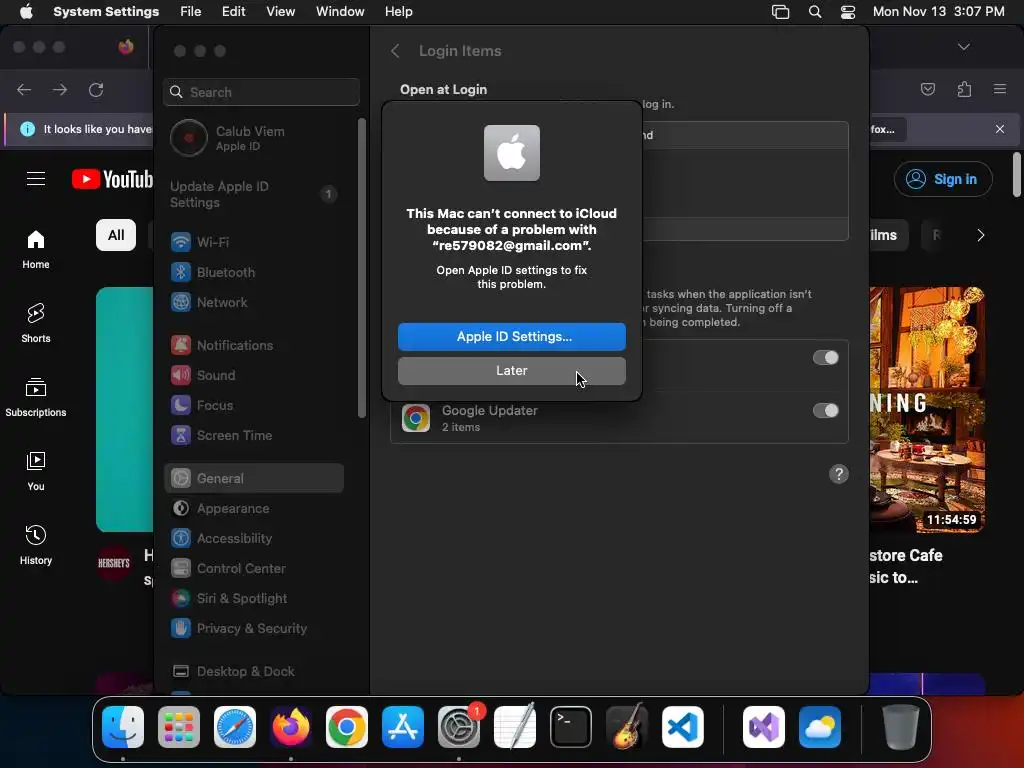Image resolution: width=1024 pixels, height=768 pixels.
Task: Open Control Center settings
Action: coord(254,568)
